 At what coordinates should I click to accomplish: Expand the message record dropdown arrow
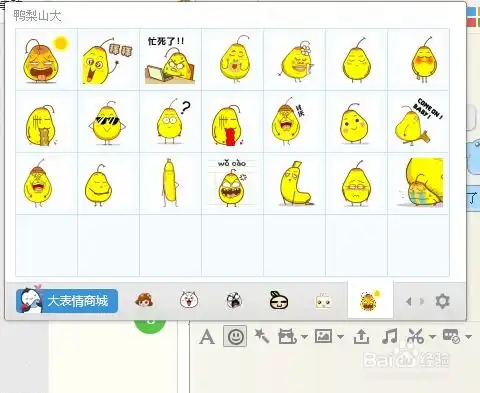pos(468,337)
